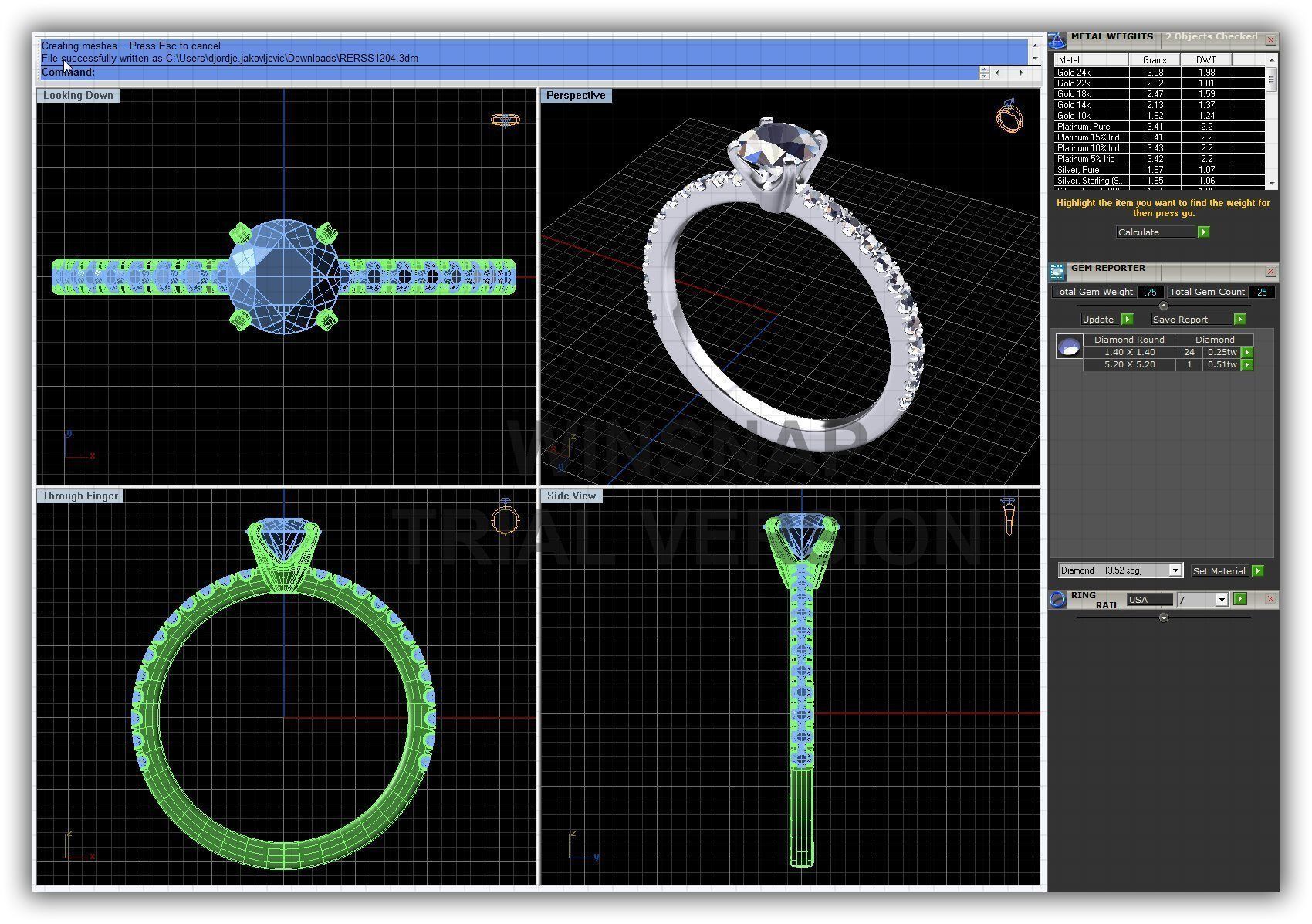Select the Gold 18k row
1312x924 pixels.
(1160, 94)
